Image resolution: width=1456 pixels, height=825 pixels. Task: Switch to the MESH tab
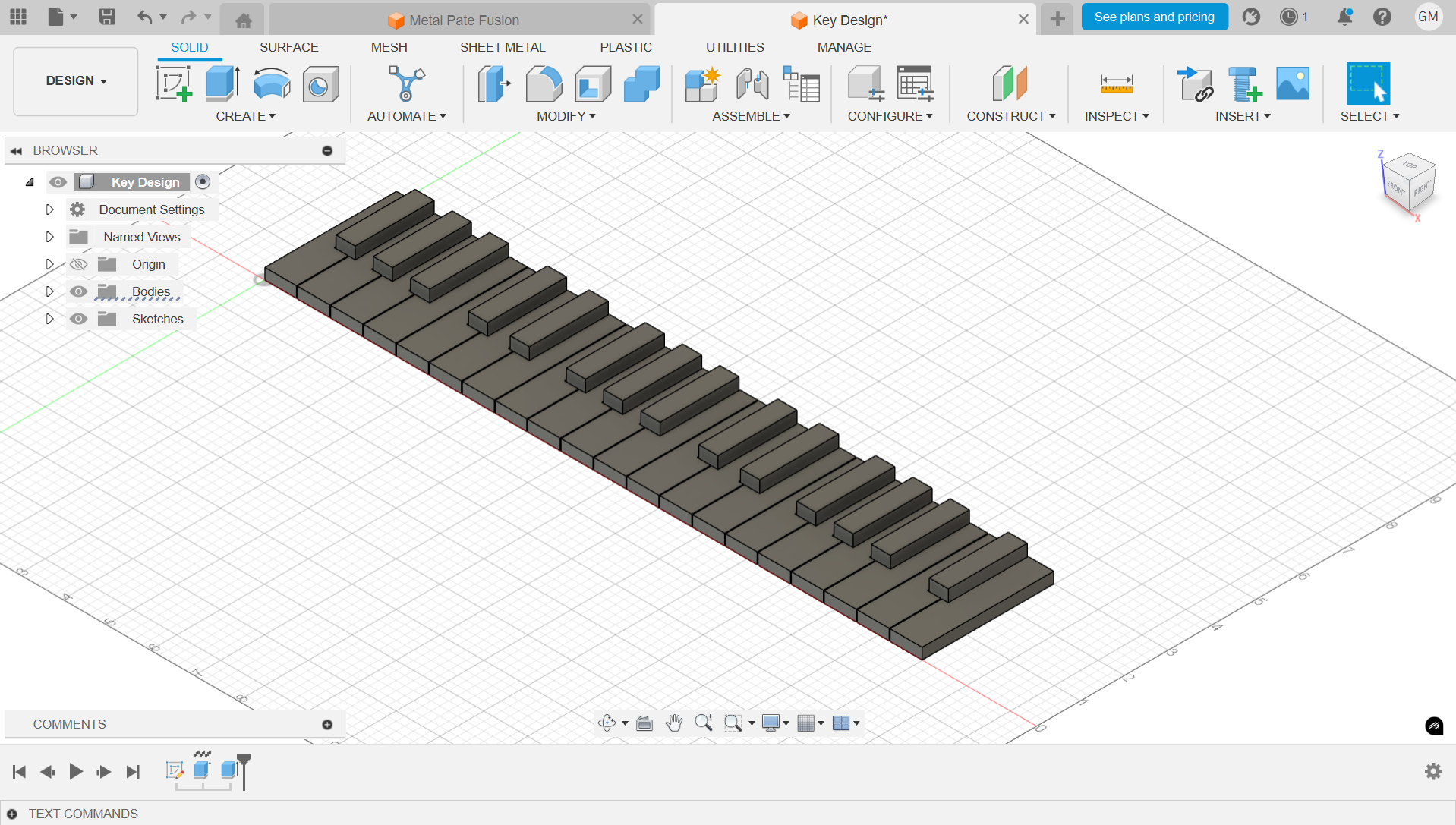tap(389, 47)
